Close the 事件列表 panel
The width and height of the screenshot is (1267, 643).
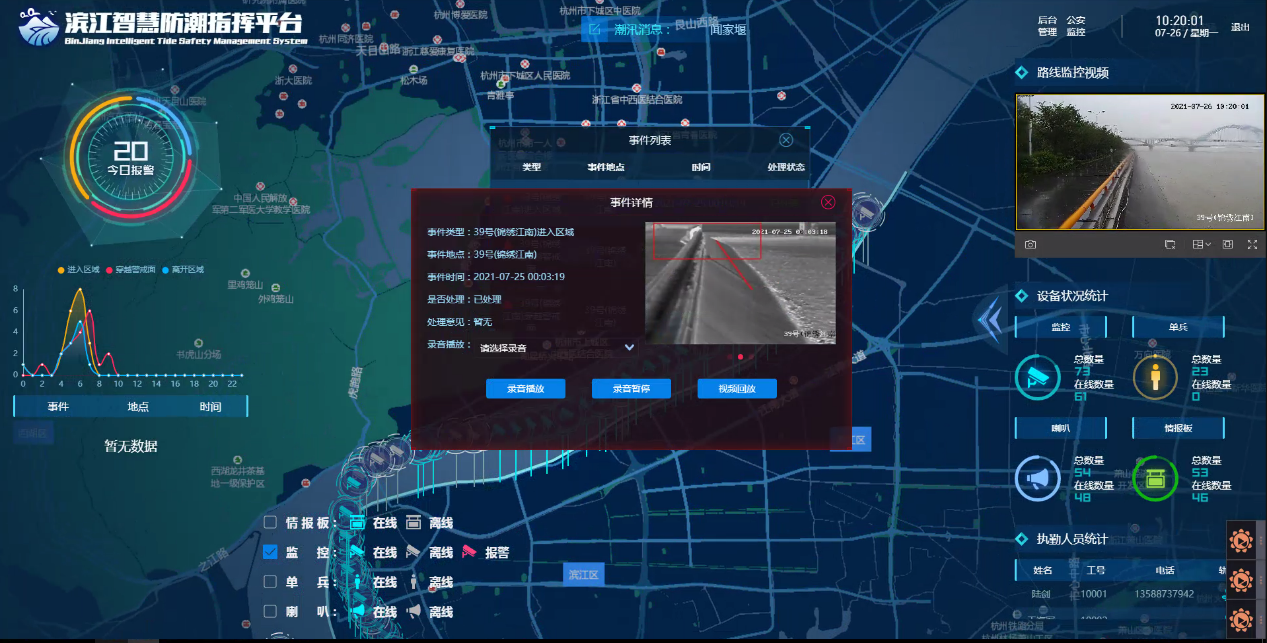(x=786, y=140)
